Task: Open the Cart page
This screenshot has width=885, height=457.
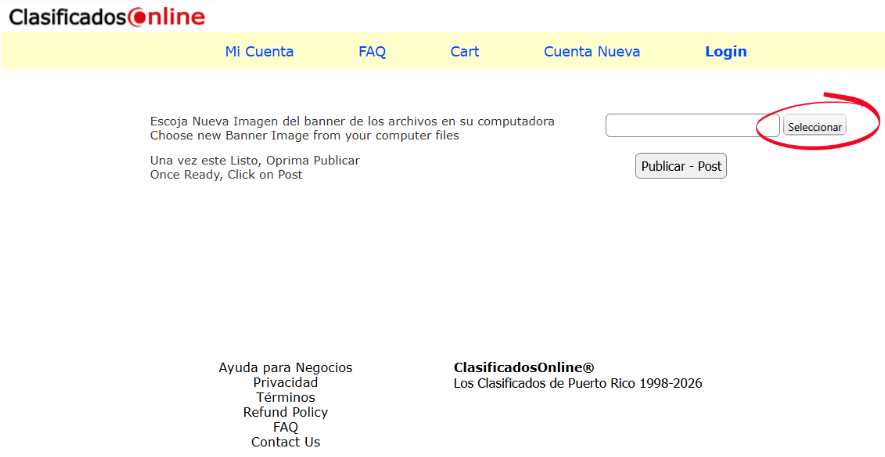Action: [465, 51]
